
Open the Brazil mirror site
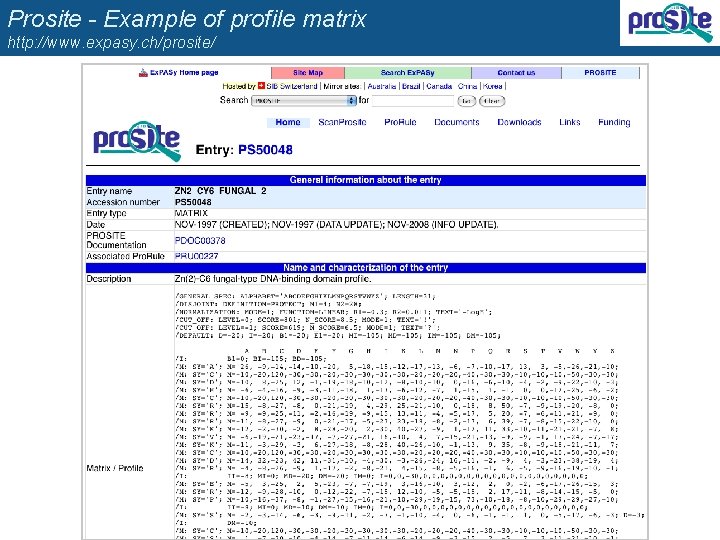(411, 86)
